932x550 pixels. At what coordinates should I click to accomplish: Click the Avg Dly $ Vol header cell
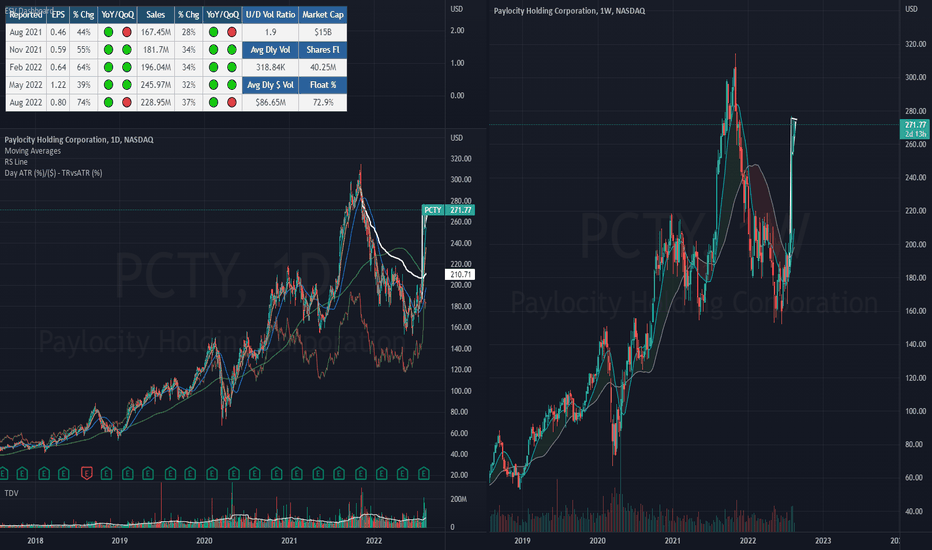(270, 85)
